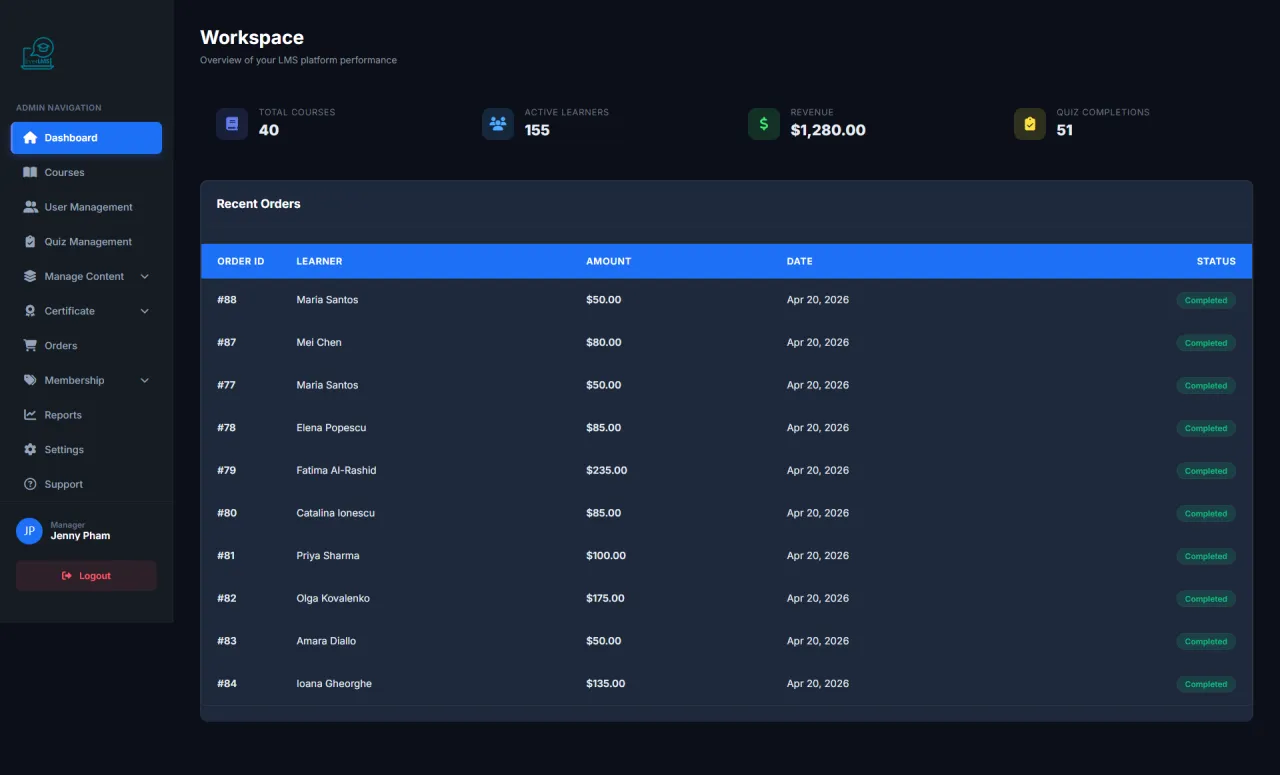The image size is (1280, 775).
Task: Click the Revenue value $1,280.00
Action: click(x=828, y=130)
